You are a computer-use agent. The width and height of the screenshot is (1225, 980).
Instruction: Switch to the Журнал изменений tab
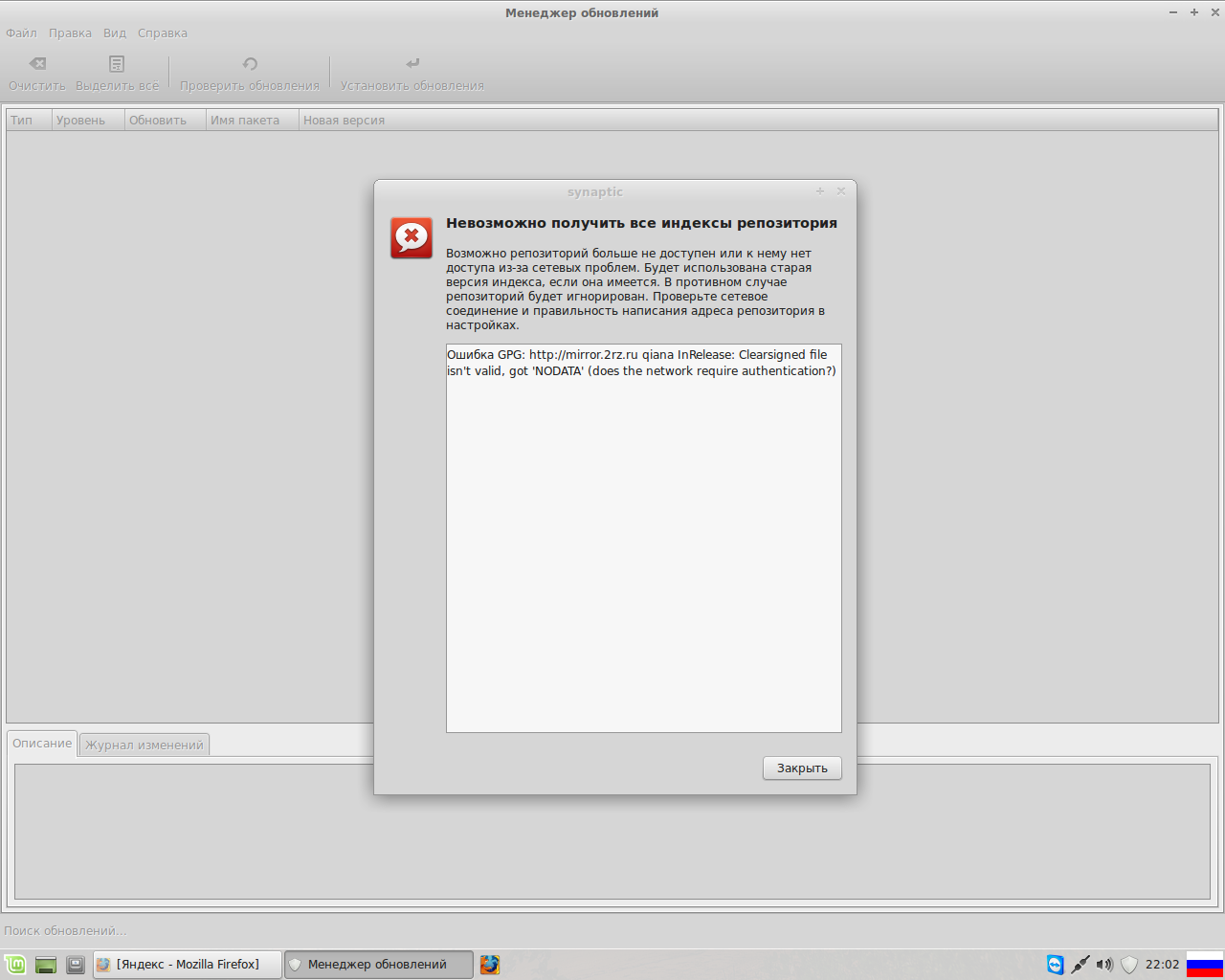coord(145,745)
